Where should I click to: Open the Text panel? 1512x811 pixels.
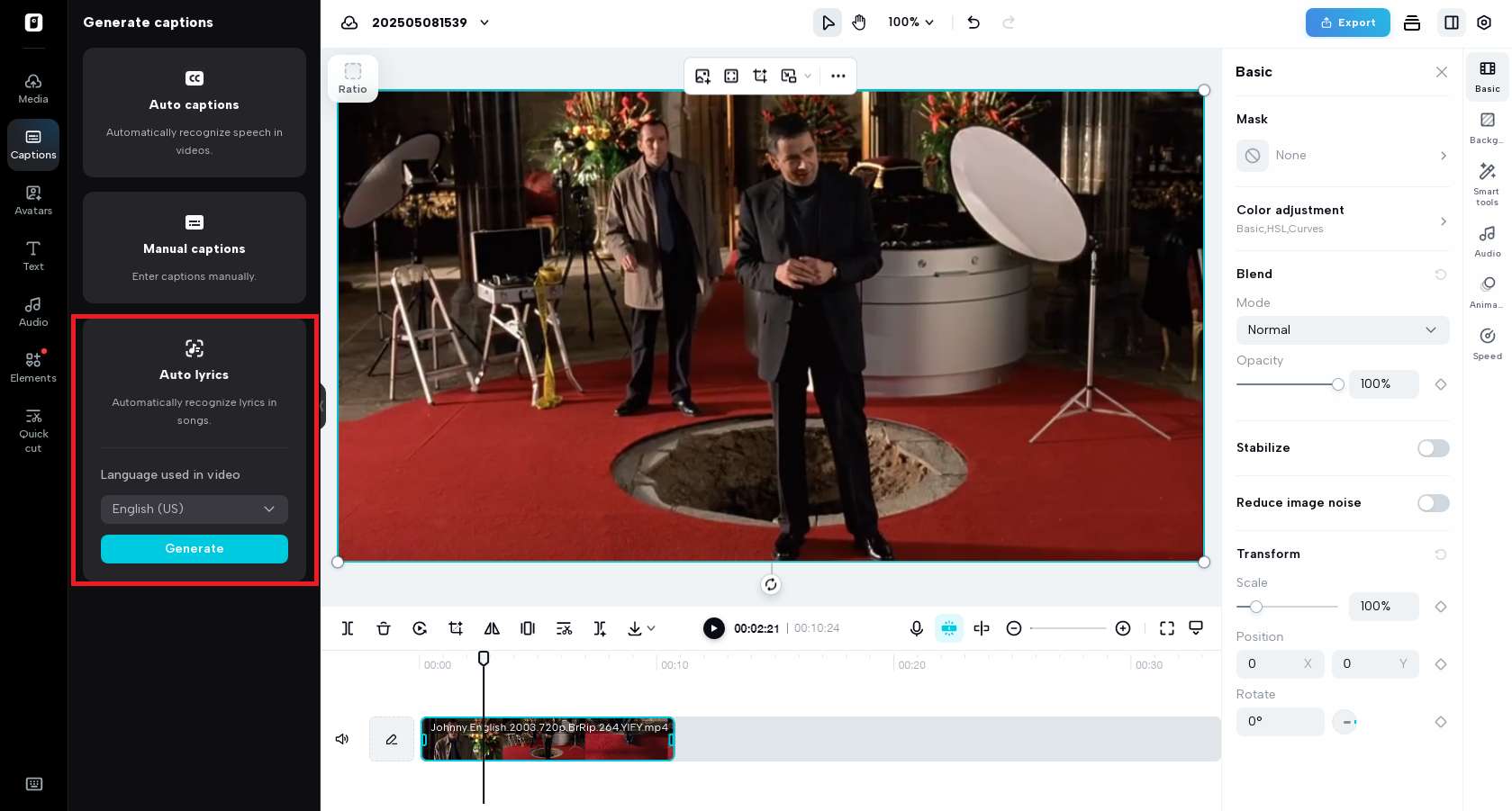pos(33,255)
